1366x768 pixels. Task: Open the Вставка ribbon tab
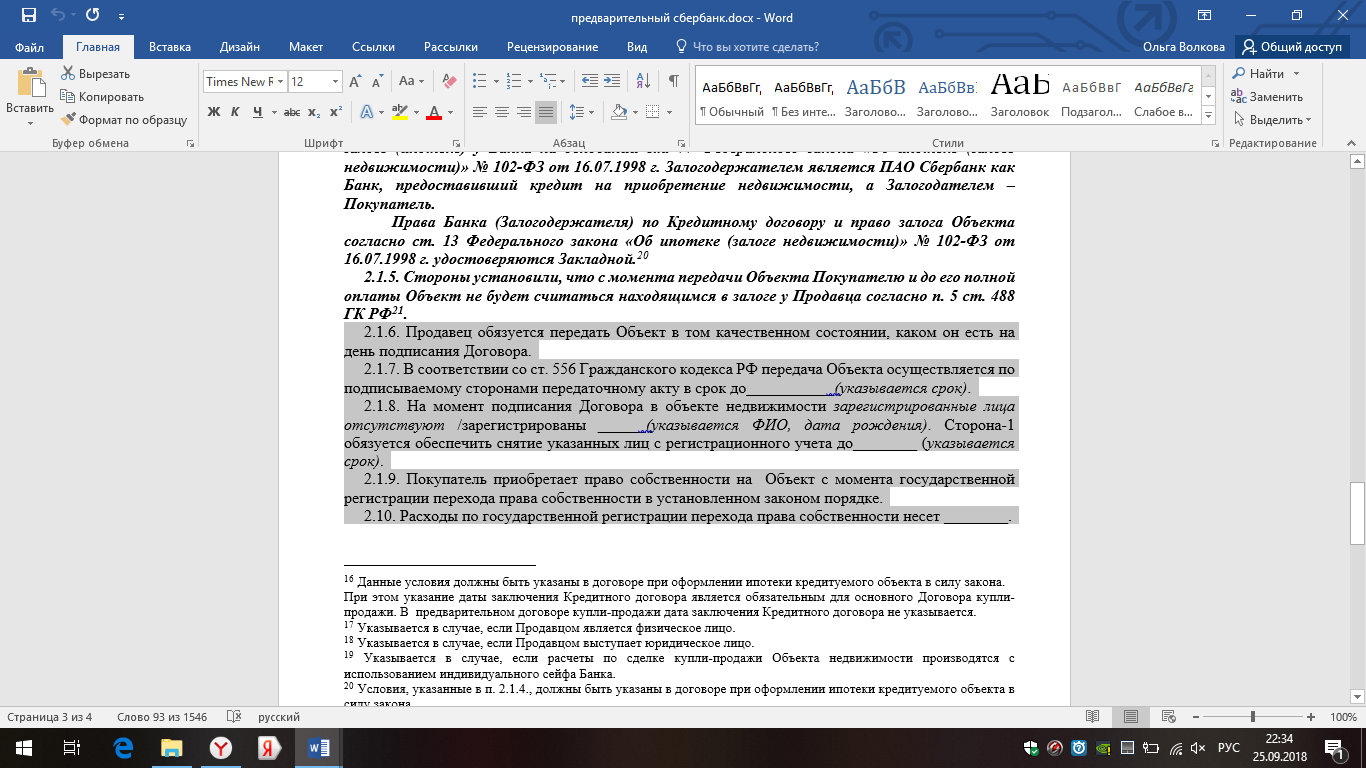point(170,47)
